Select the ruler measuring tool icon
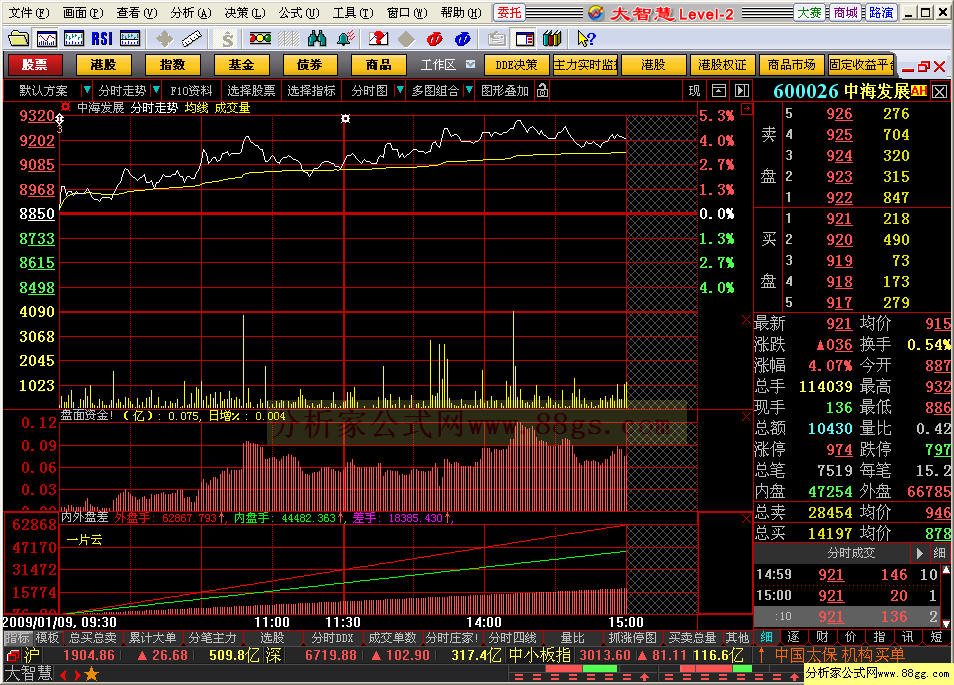The image size is (954, 685). [x=192, y=39]
